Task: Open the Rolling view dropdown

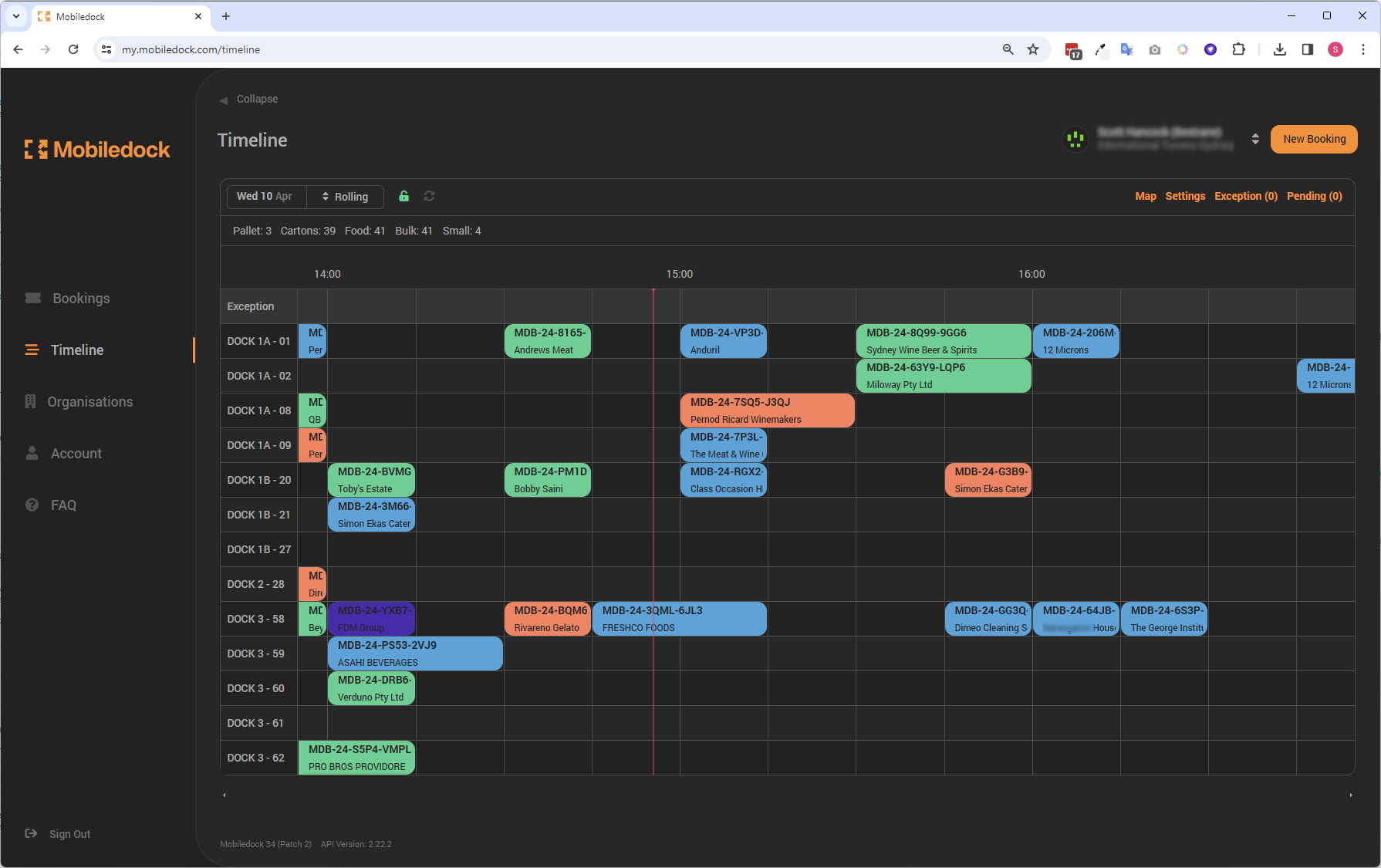Action: click(x=345, y=197)
